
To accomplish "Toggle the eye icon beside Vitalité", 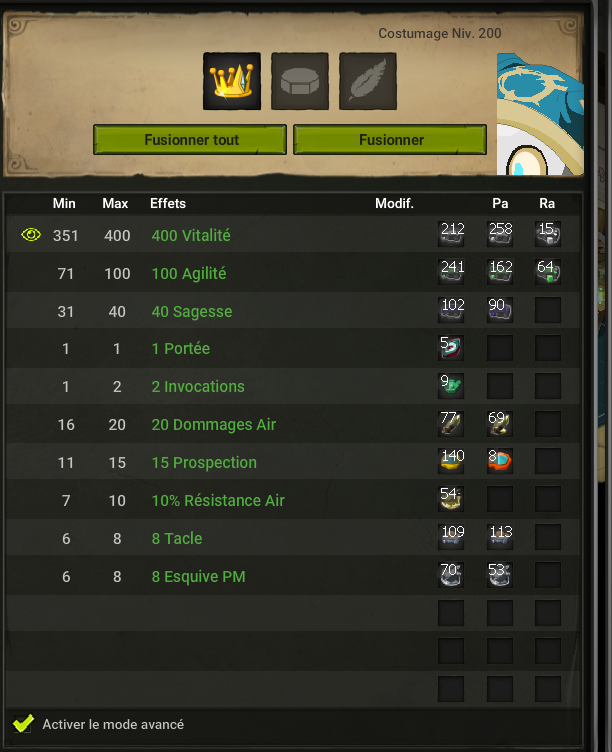I will pyautogui.click(x=31, y=235).
